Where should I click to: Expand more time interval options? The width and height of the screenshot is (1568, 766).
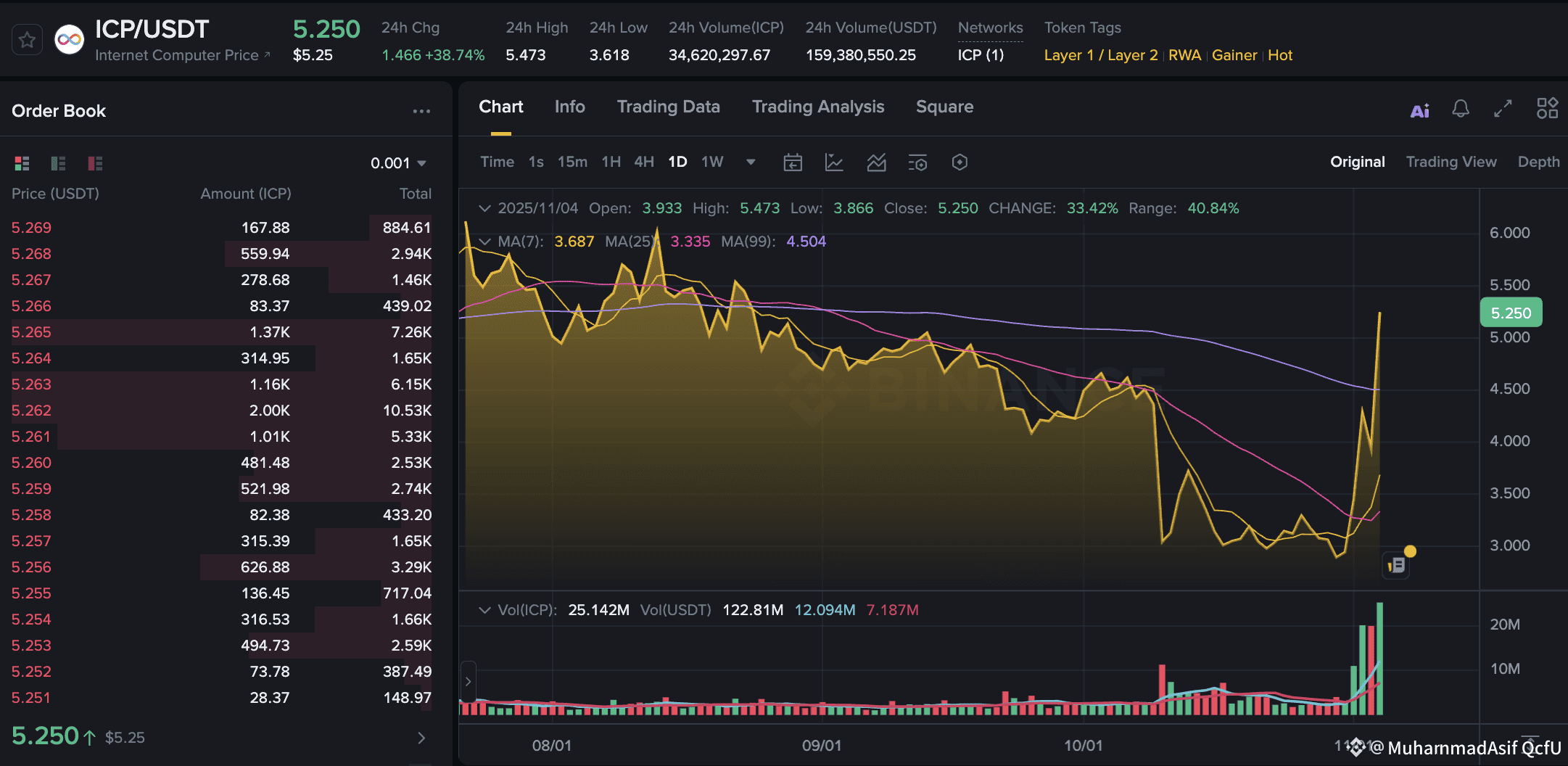pyautogui.click(x=751, y=162)
